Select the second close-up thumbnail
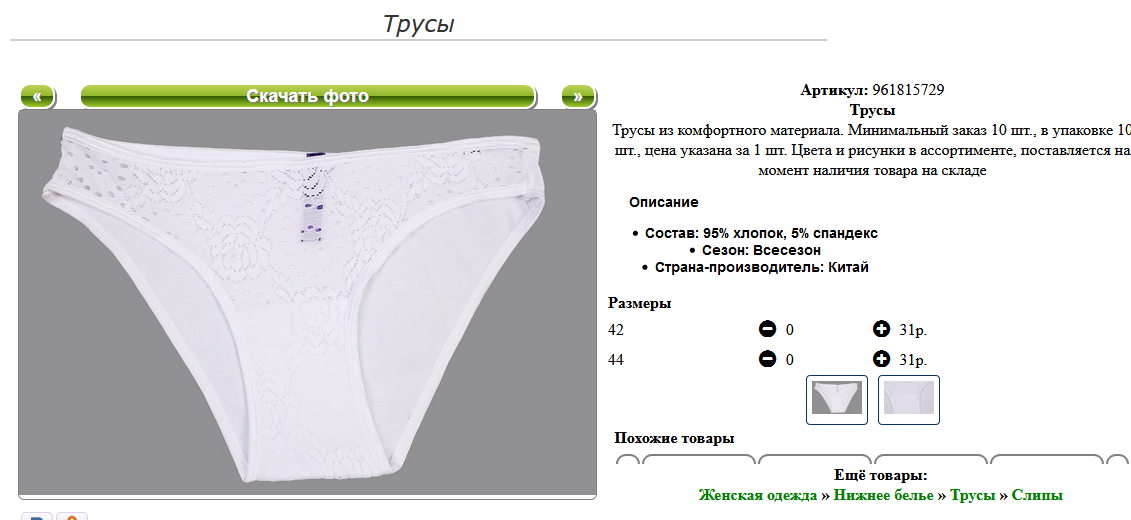This screenshot has height=520, width=1131. click(x=908, y=399)
